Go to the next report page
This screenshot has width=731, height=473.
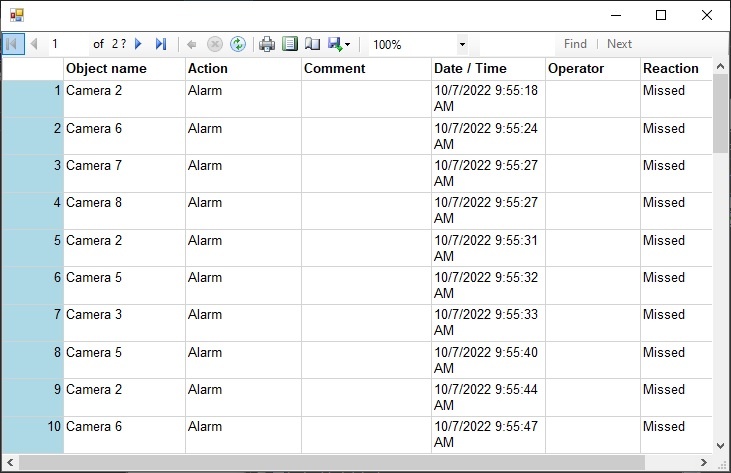click(x=139, y=44)
